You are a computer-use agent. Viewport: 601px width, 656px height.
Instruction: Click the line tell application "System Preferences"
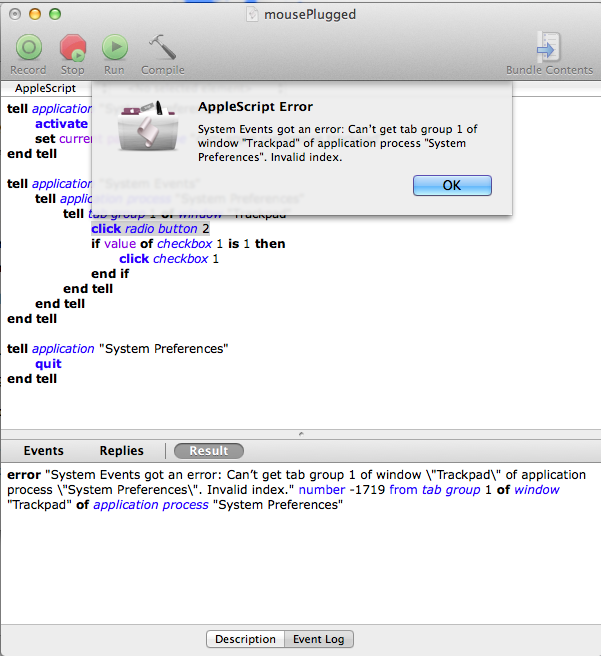coord(118,348)
